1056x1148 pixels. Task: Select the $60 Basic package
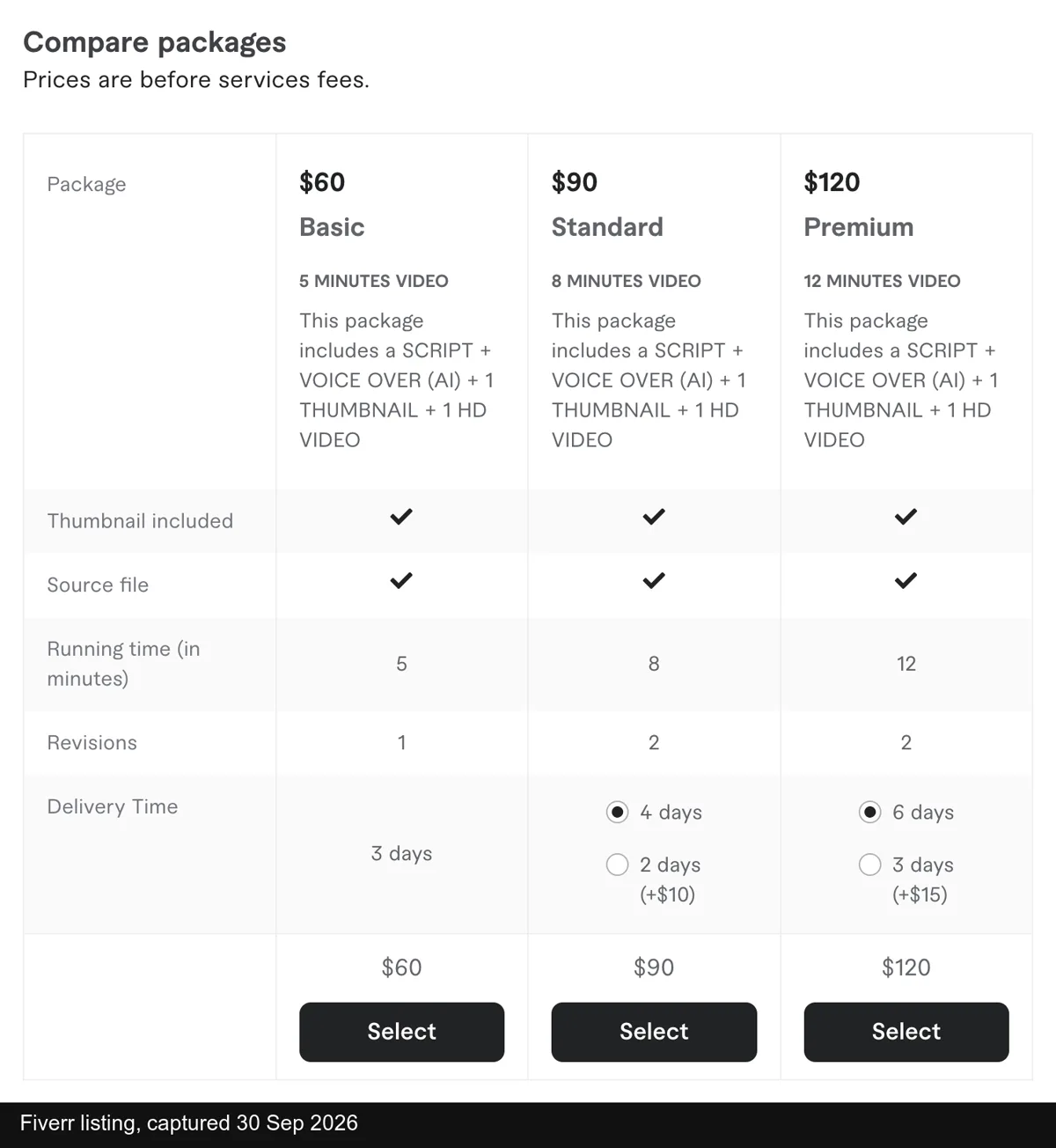[401, 1032]
